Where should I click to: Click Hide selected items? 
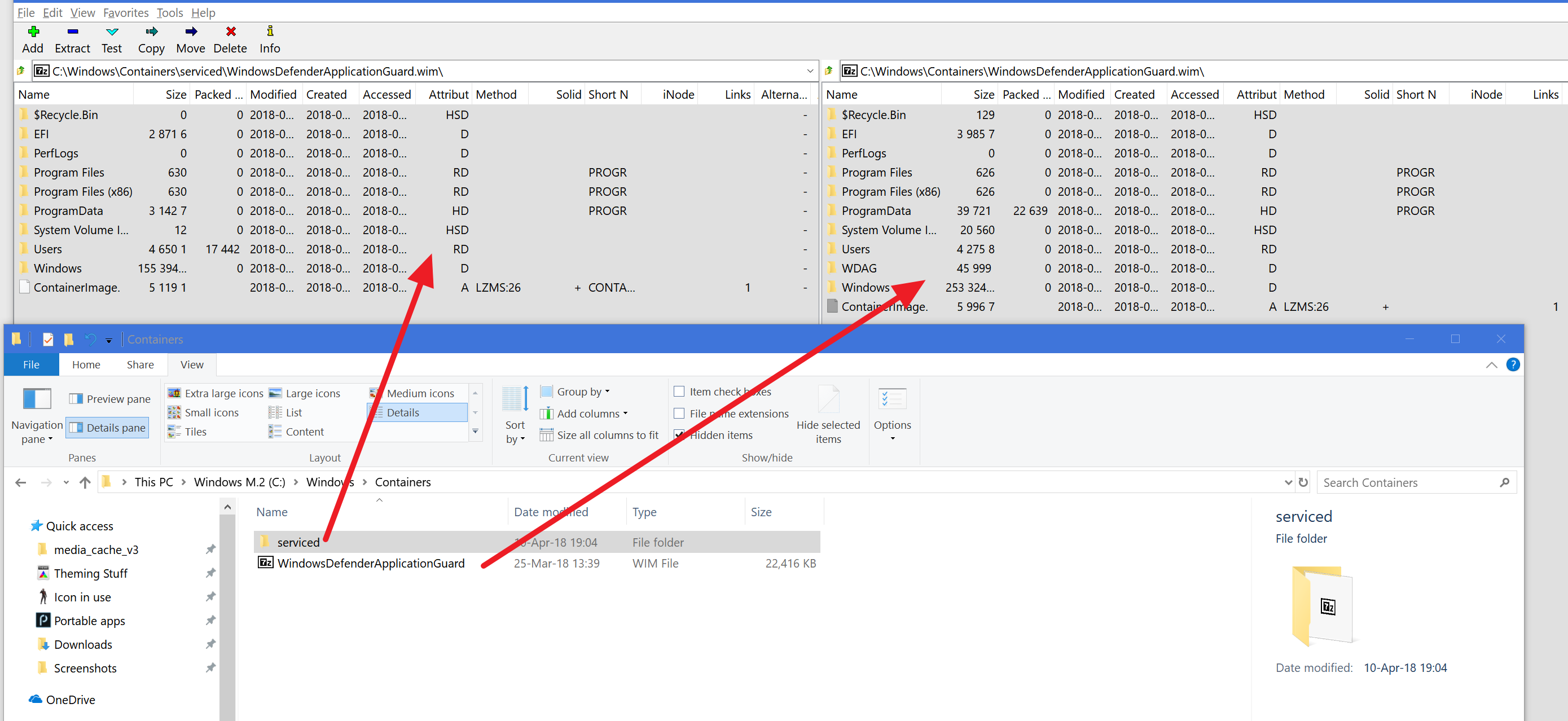(828, 416)
